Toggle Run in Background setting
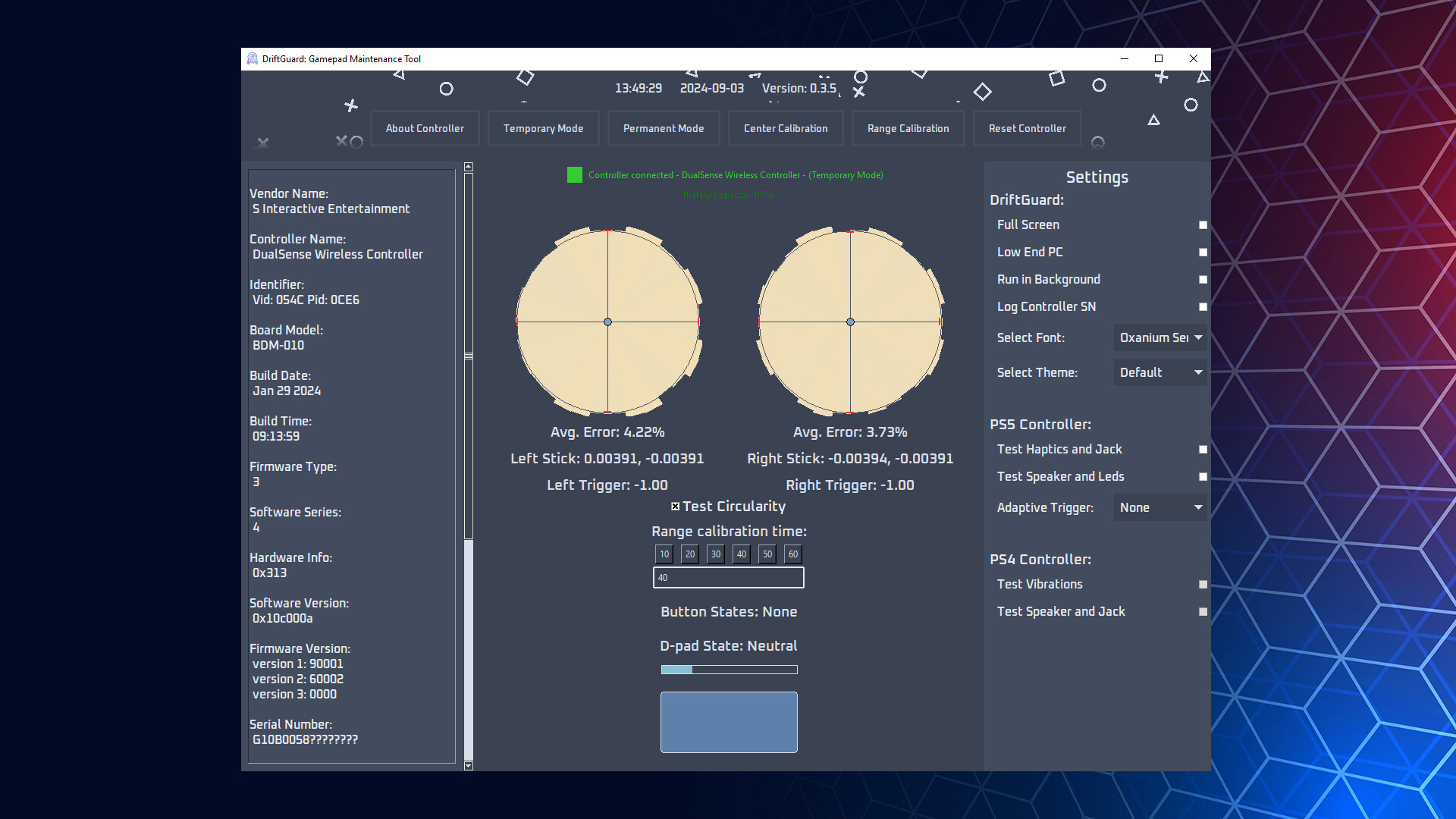This screenshot has height=819, width=1456. (x=1202, y=279)
